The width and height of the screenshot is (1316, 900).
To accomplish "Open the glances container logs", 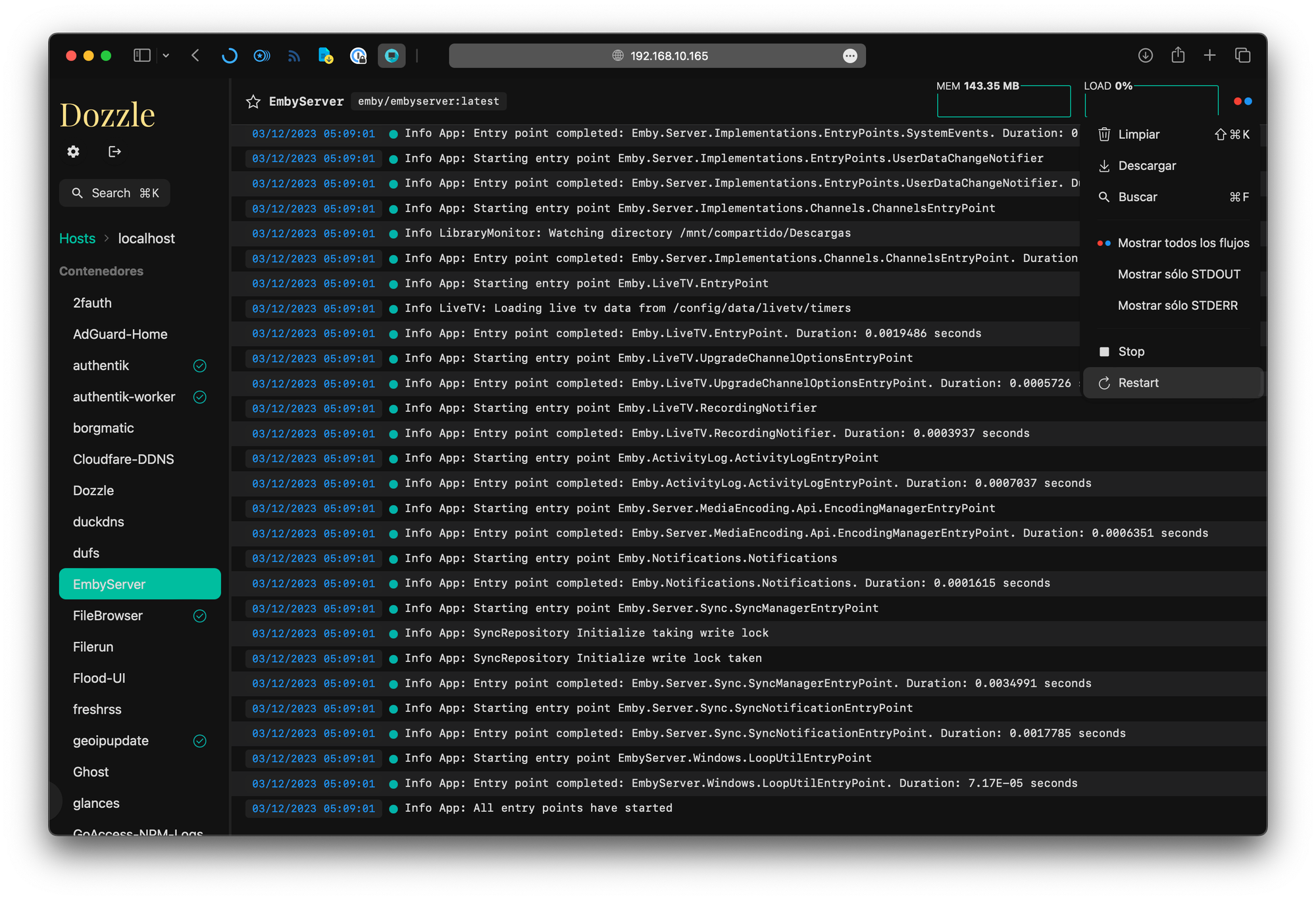I will [x=139, y=803].
